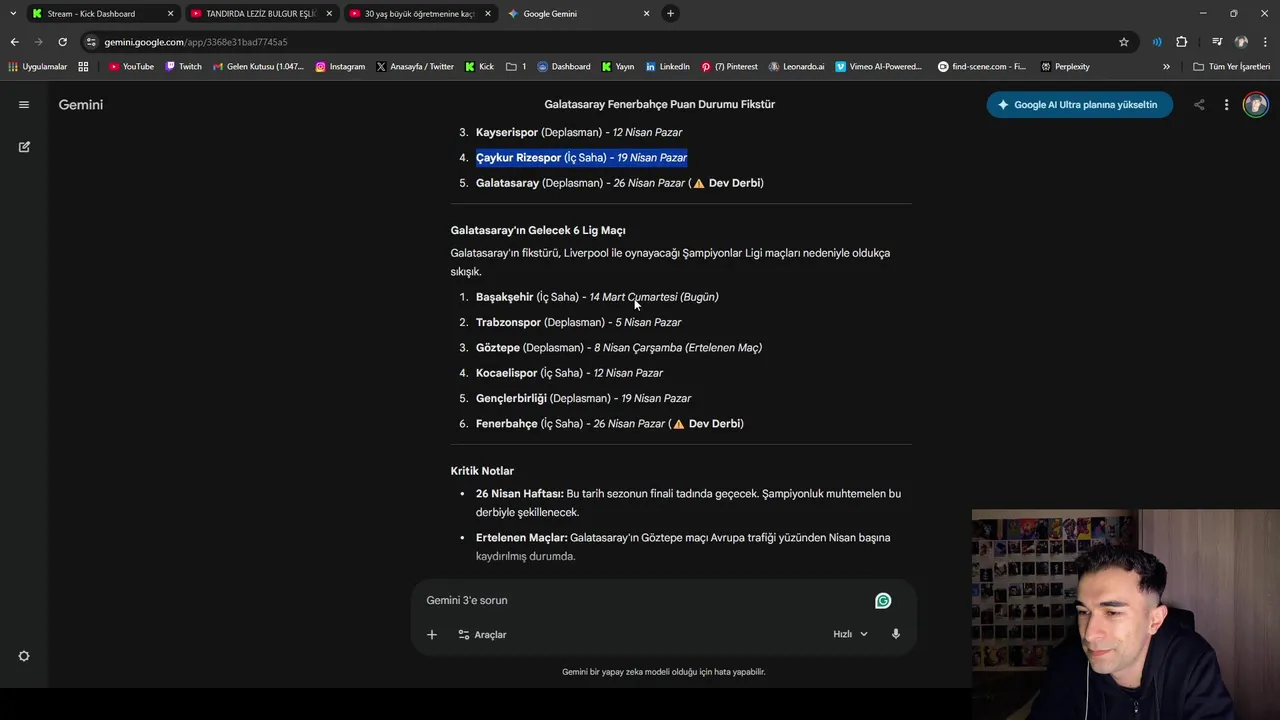This screenshot has width=1280, height=720.
Task: Click the Grammarly icon in prompt box
Action: pyautogui.click(x=883, y=600)
